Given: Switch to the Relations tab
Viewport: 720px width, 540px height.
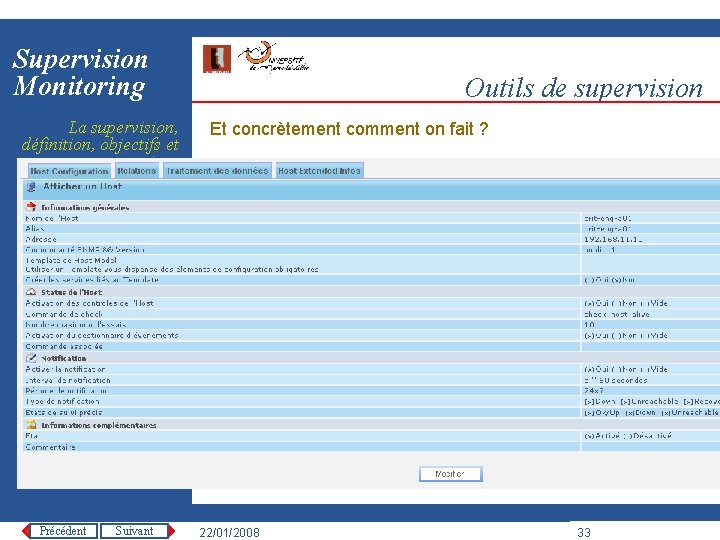Looking at the screenshot, I should (137, 170).
